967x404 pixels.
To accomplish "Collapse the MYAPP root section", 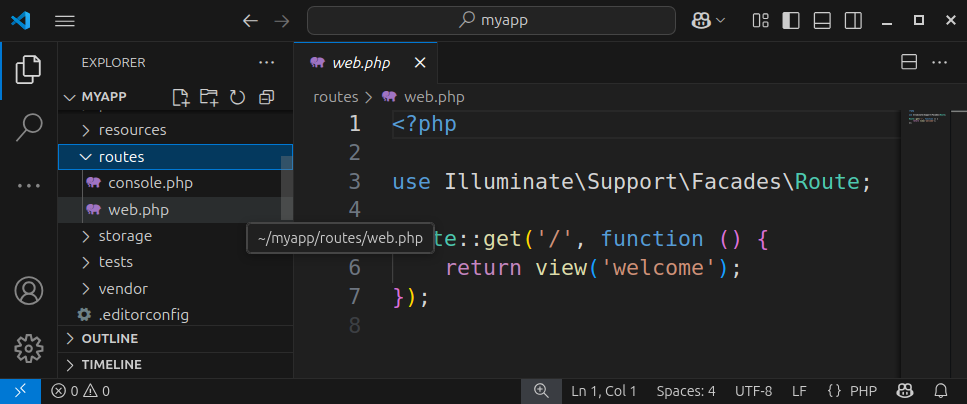I will (70, 97).
